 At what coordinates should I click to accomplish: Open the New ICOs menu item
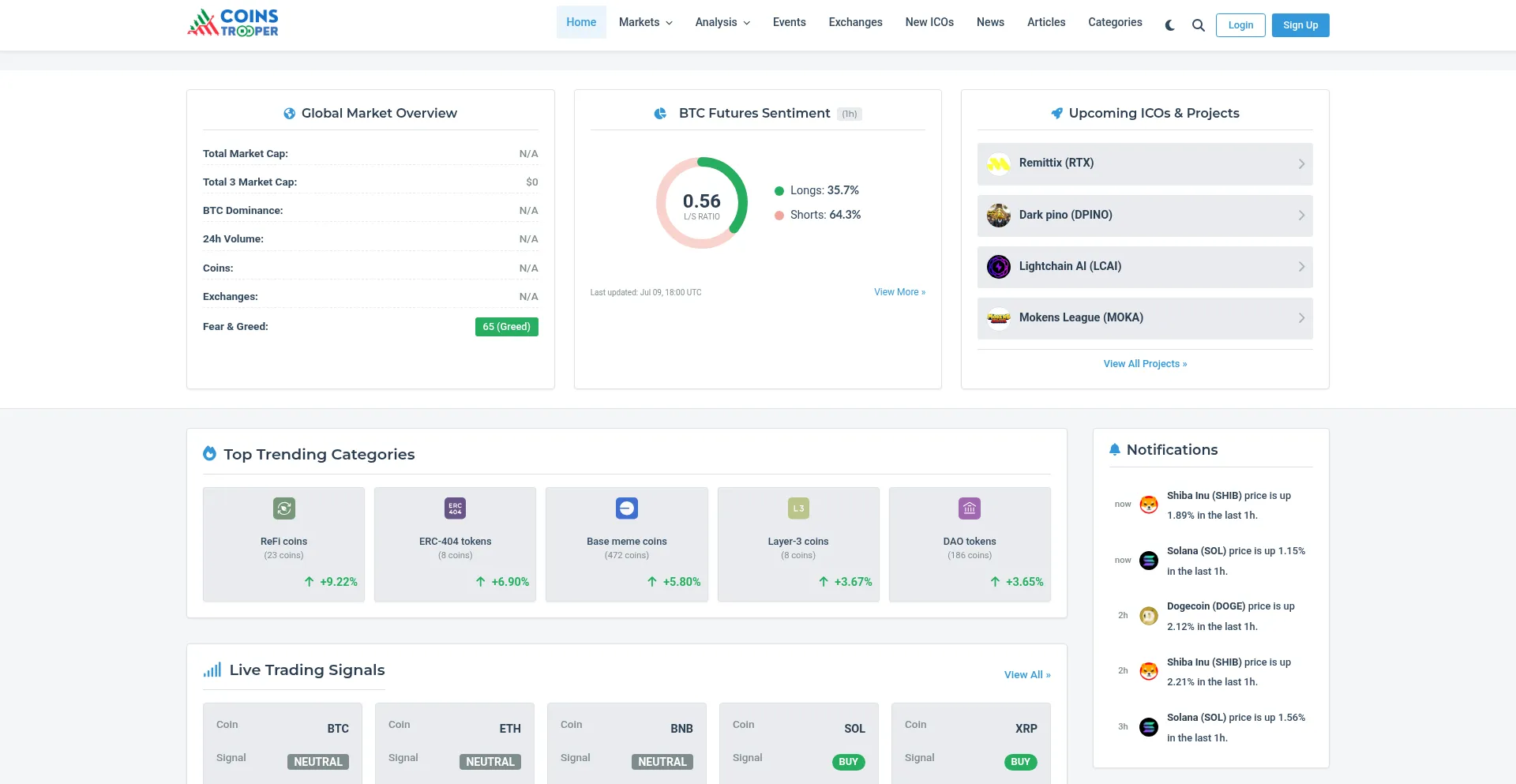tap(929, 22)
